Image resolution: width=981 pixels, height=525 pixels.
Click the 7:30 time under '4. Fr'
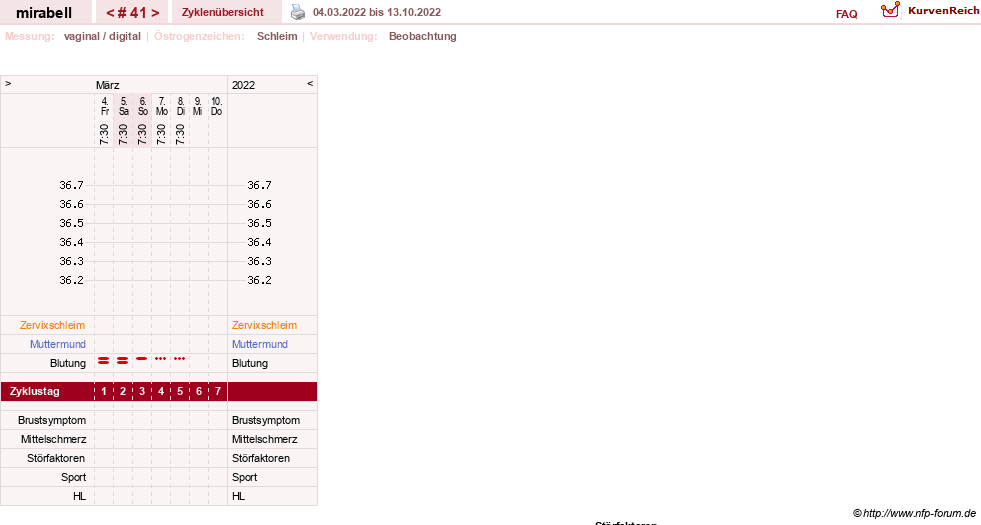[104, 134]
